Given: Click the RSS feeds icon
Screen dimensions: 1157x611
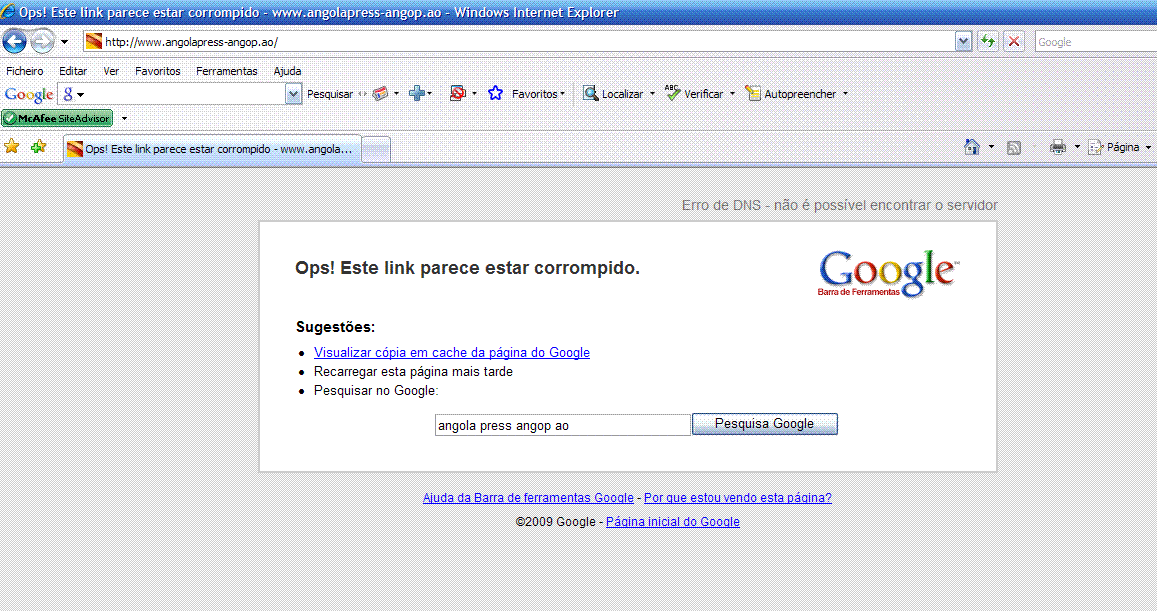Looking at the screenshot, I should 1014,146.
